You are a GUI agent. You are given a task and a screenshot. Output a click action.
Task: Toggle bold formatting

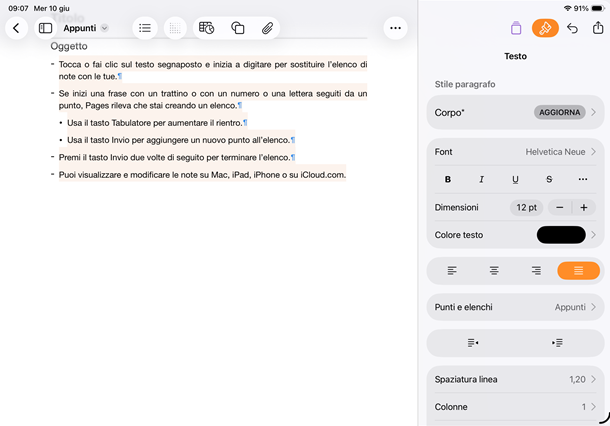[x=448, y=179]
